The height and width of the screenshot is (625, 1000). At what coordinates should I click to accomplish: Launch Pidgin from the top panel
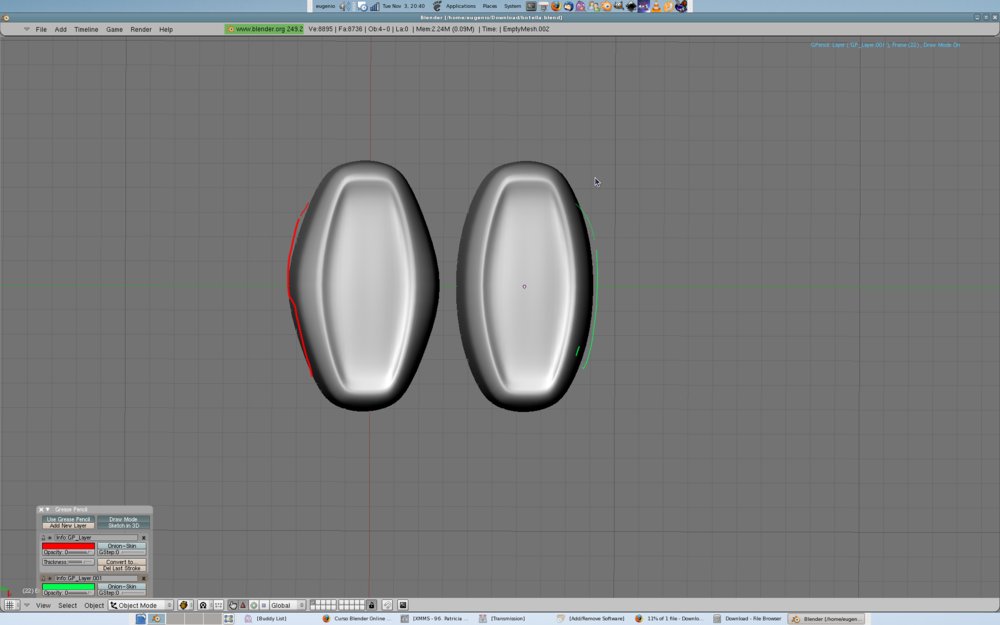[x=580, y=6]
